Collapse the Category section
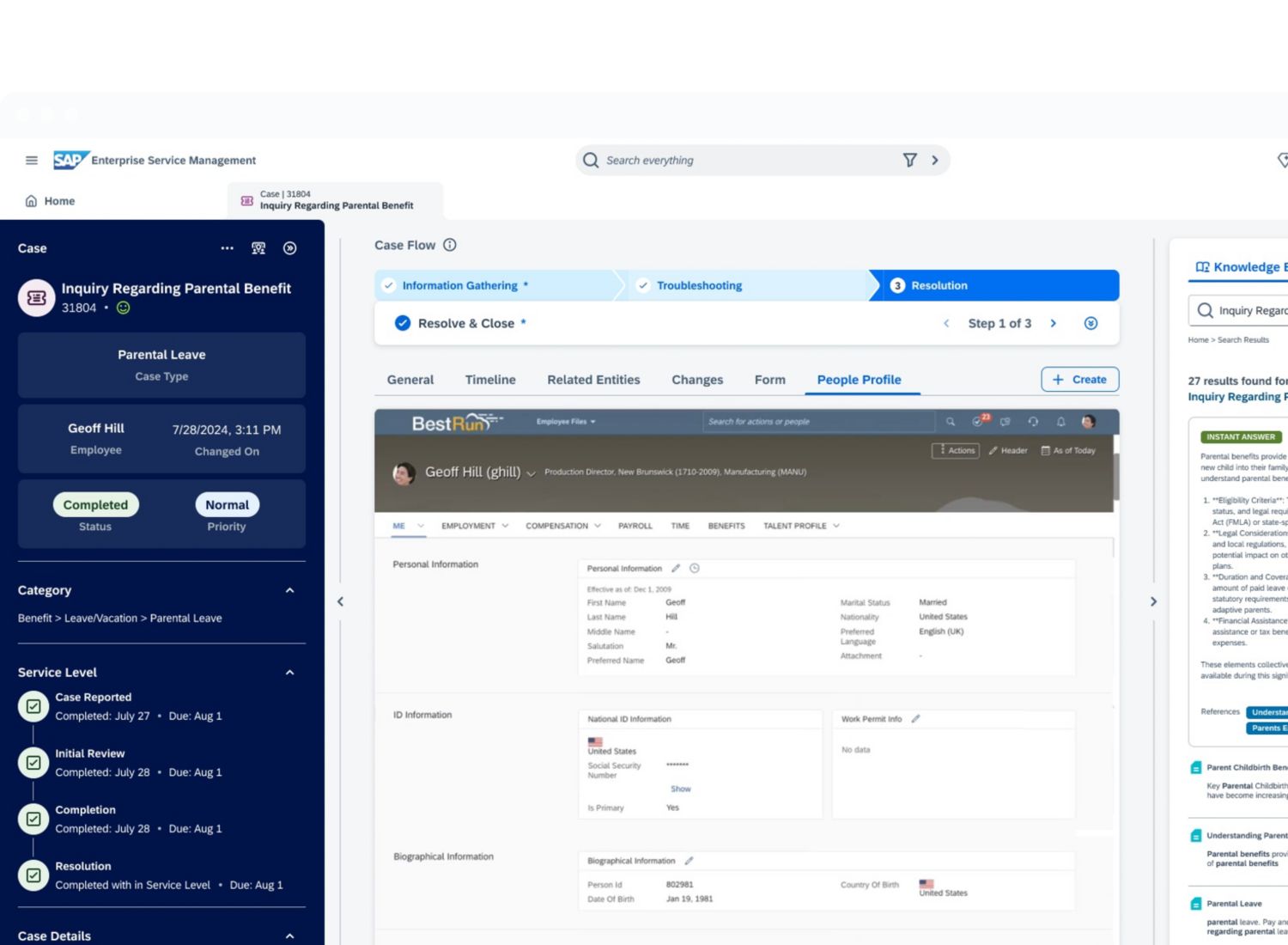The image size is (1288, 945). [289, 590]
